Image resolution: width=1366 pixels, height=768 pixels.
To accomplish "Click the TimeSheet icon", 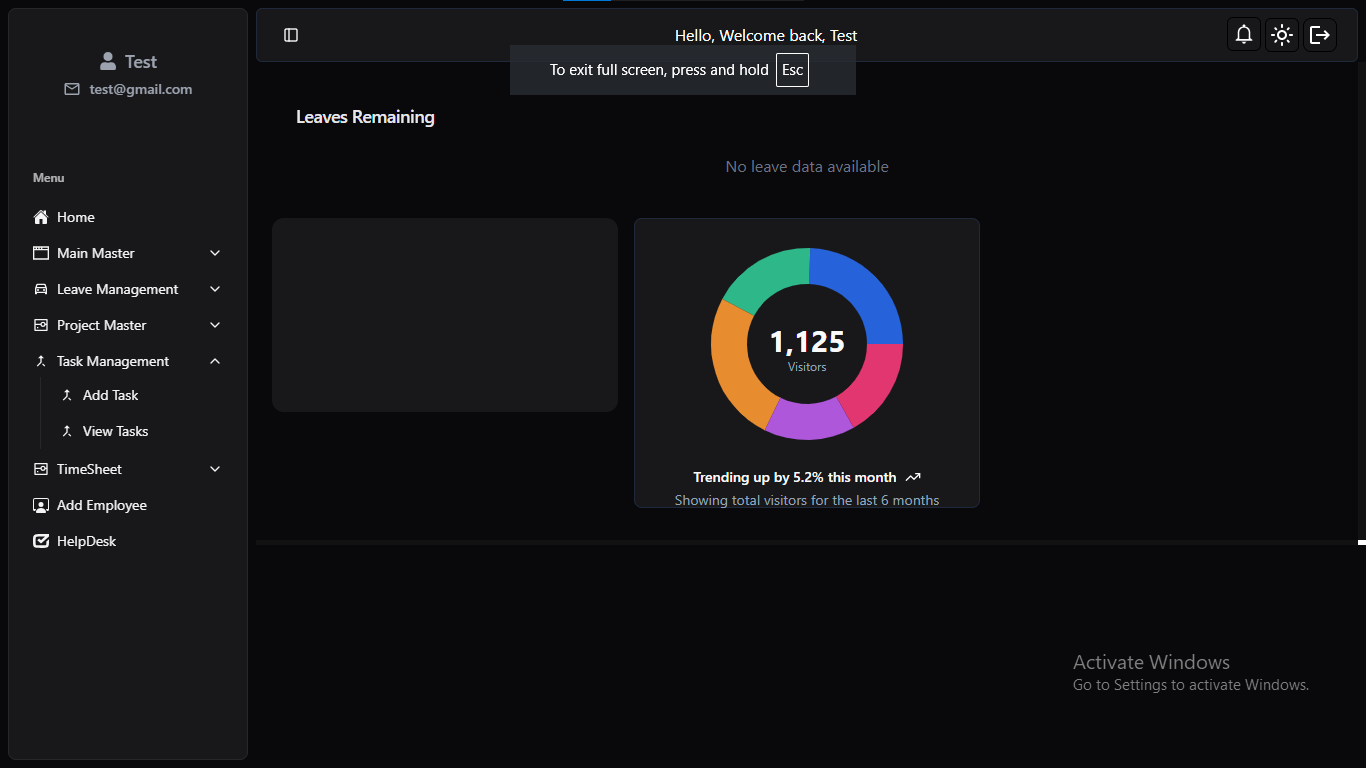I will (41, 469).
